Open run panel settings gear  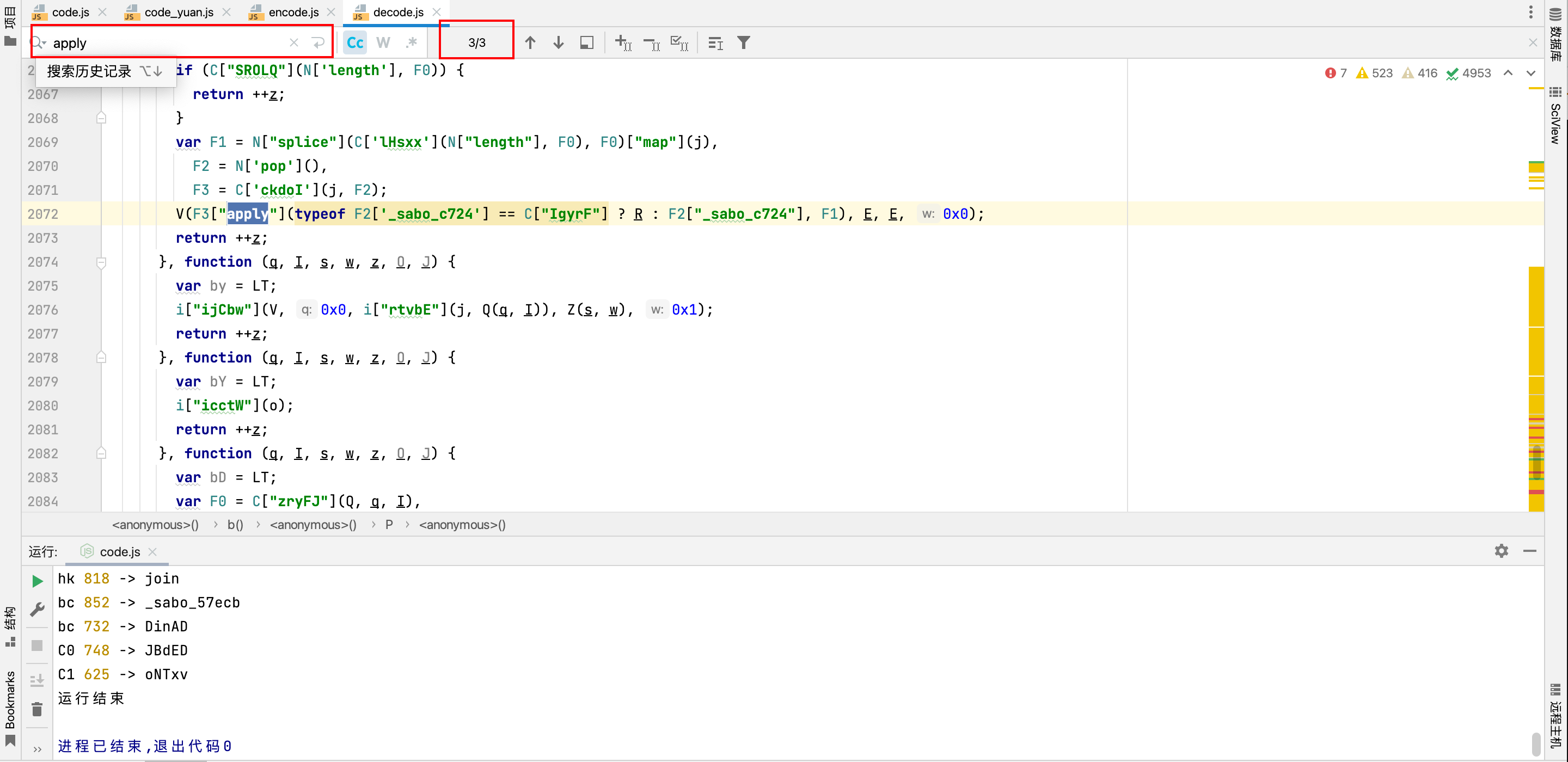pyautogui.click(x=1501, y=551)
